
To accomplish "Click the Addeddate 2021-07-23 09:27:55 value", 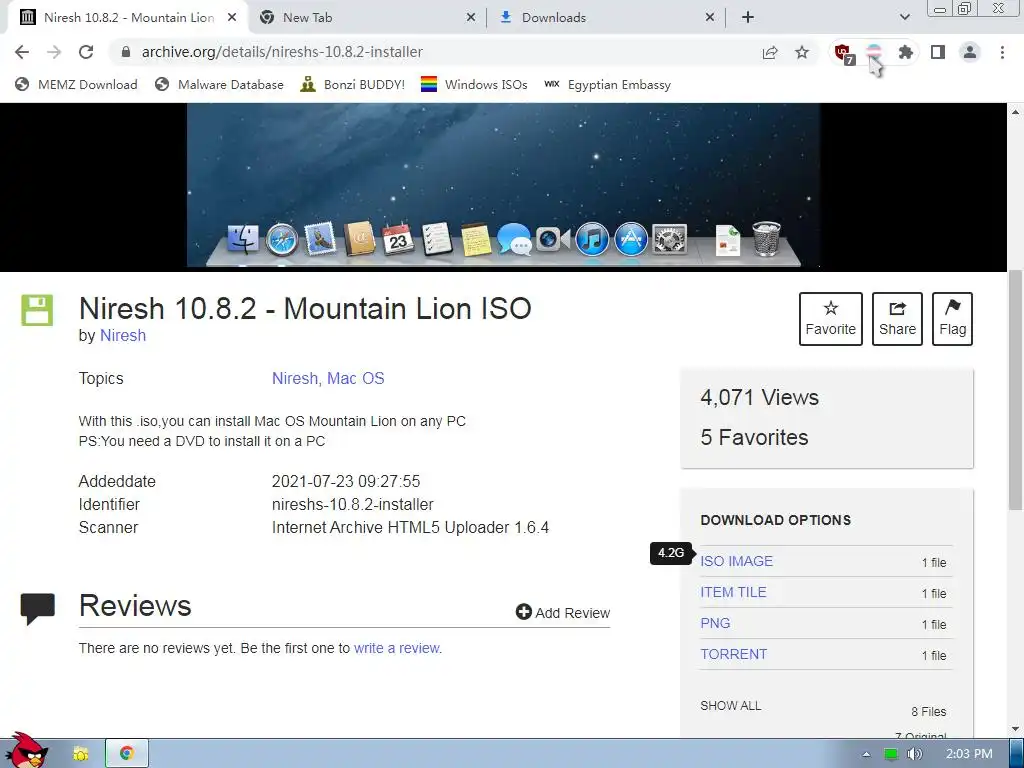I will click(346, 481).
